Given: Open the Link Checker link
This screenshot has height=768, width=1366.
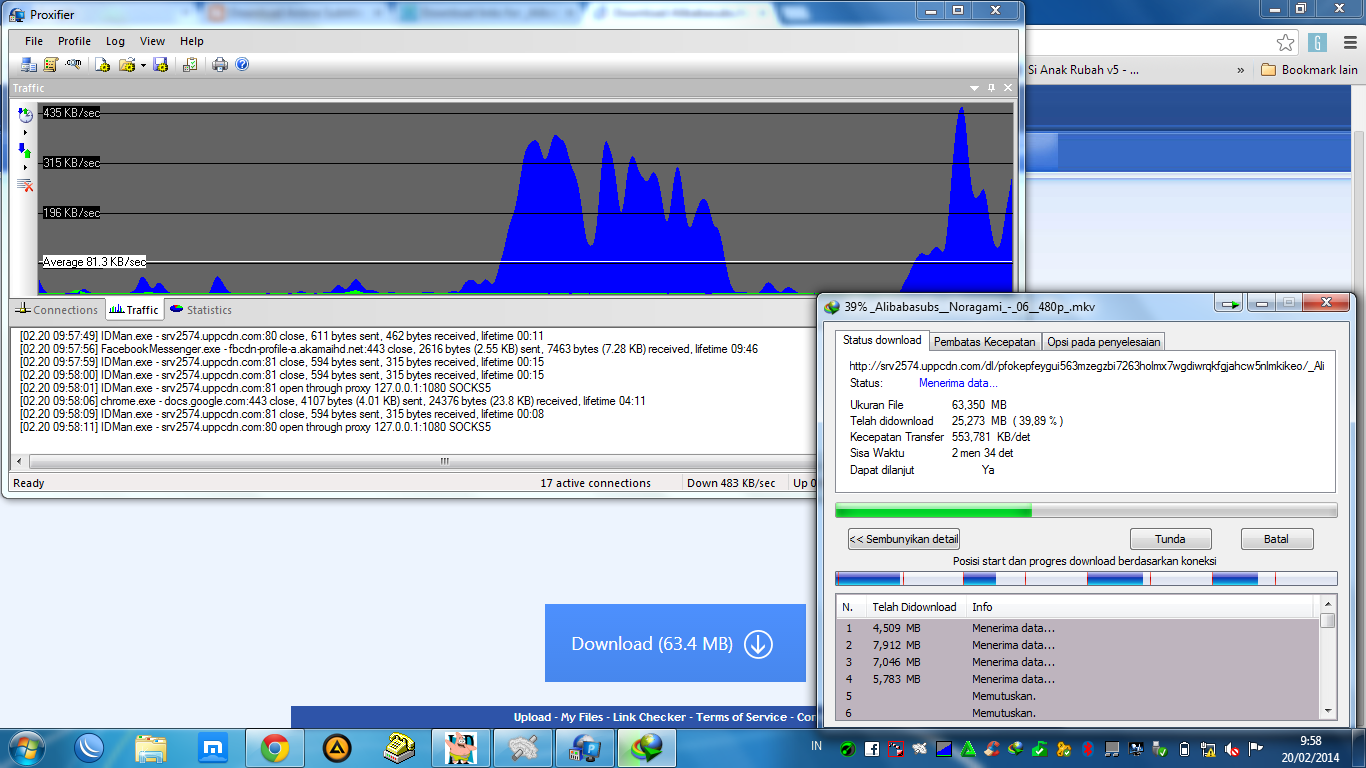Looking at the screenshot, I should (x=649, y=717).
